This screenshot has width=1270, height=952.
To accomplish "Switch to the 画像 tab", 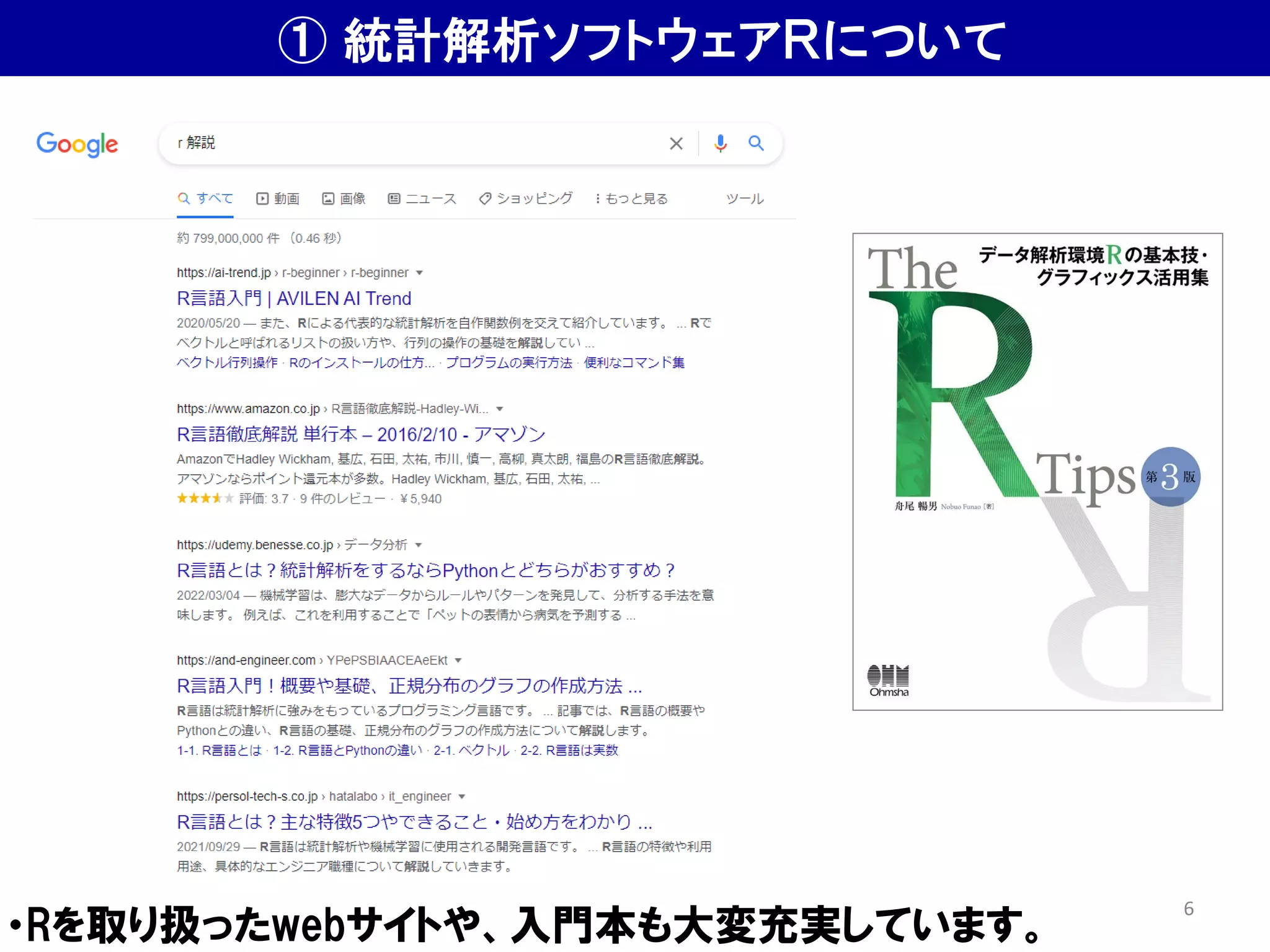I will point(344,198).
